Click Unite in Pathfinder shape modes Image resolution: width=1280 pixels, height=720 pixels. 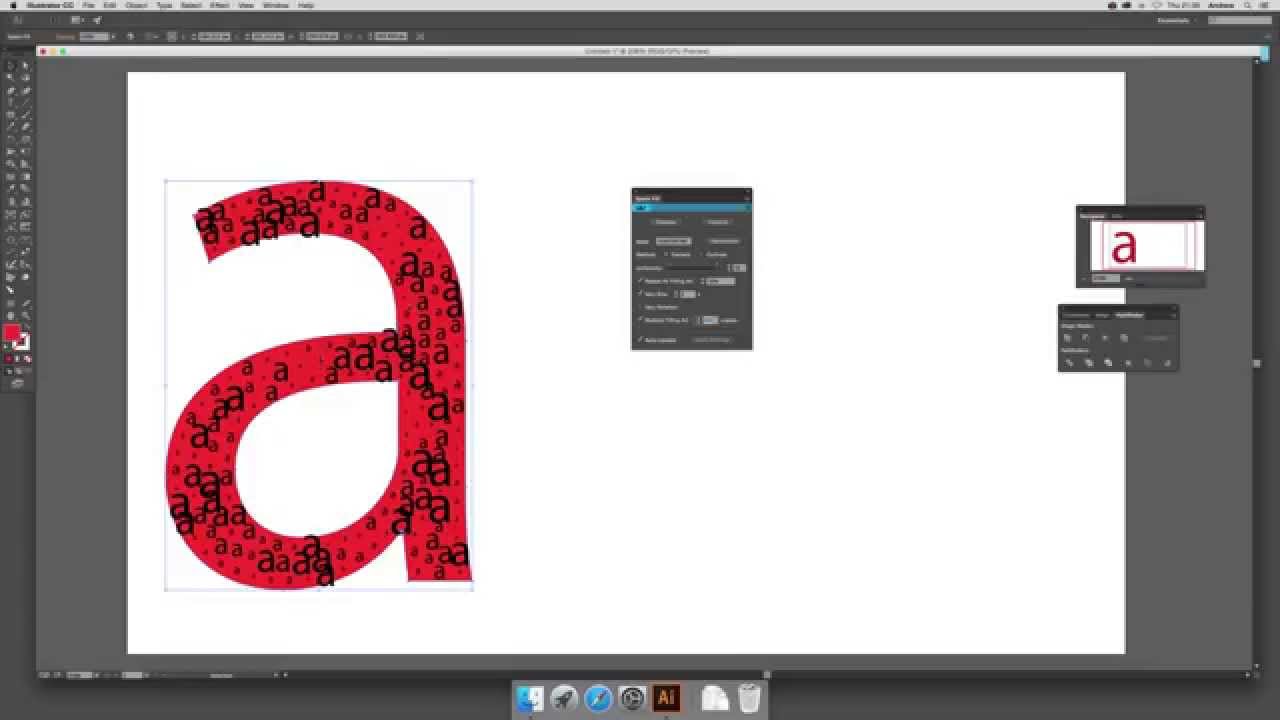[1067, 338]
